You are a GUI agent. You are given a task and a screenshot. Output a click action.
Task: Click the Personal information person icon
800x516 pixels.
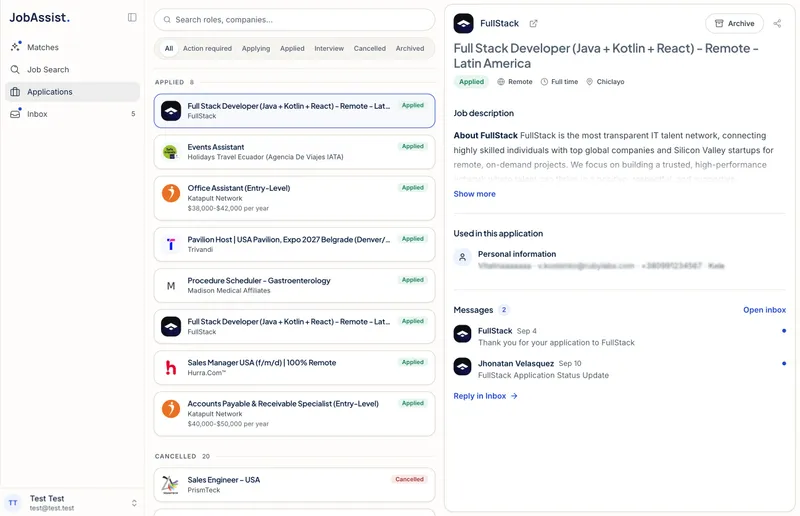(462, 257)
